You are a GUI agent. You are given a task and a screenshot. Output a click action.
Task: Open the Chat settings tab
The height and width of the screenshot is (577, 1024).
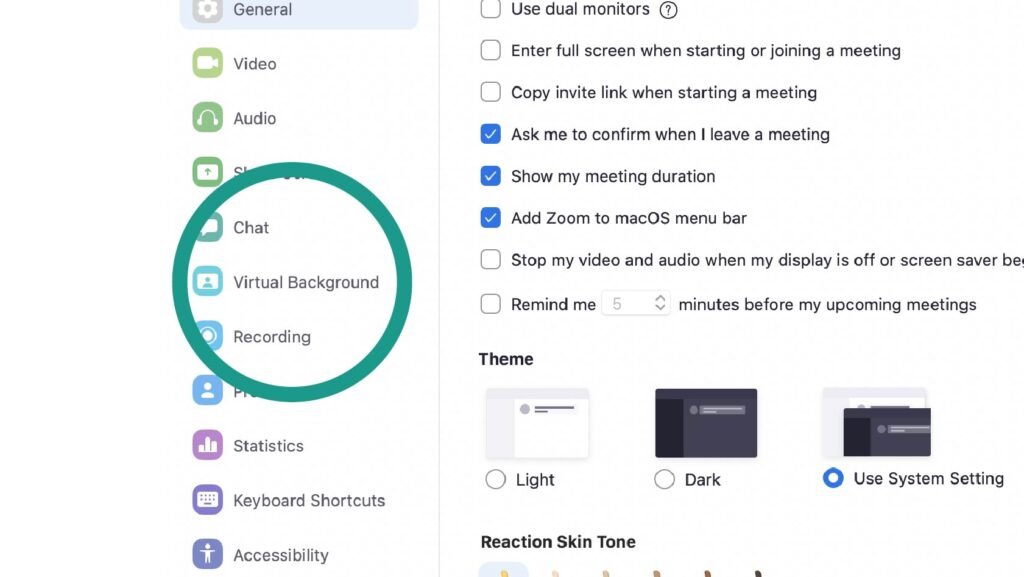point(251,227)
